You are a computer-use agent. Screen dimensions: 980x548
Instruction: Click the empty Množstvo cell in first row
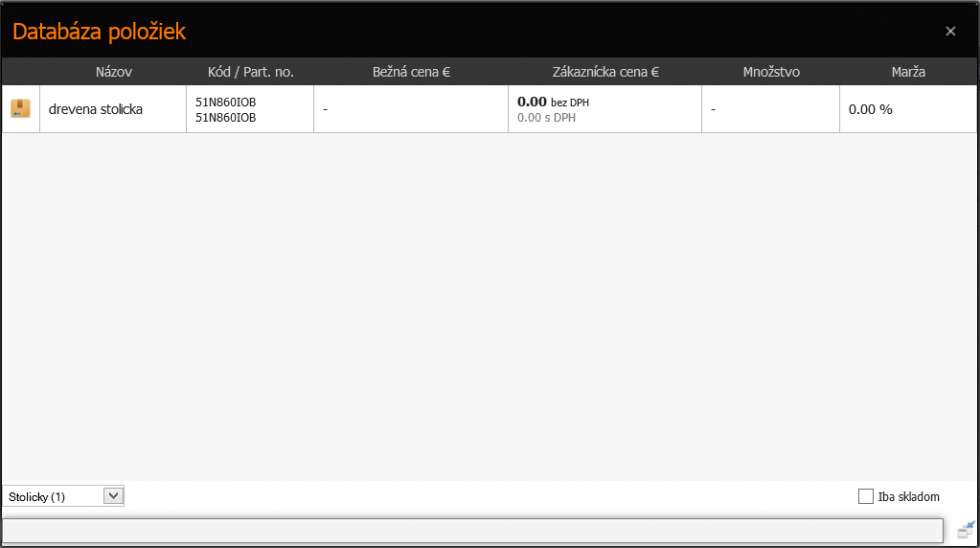pos(770,109)
